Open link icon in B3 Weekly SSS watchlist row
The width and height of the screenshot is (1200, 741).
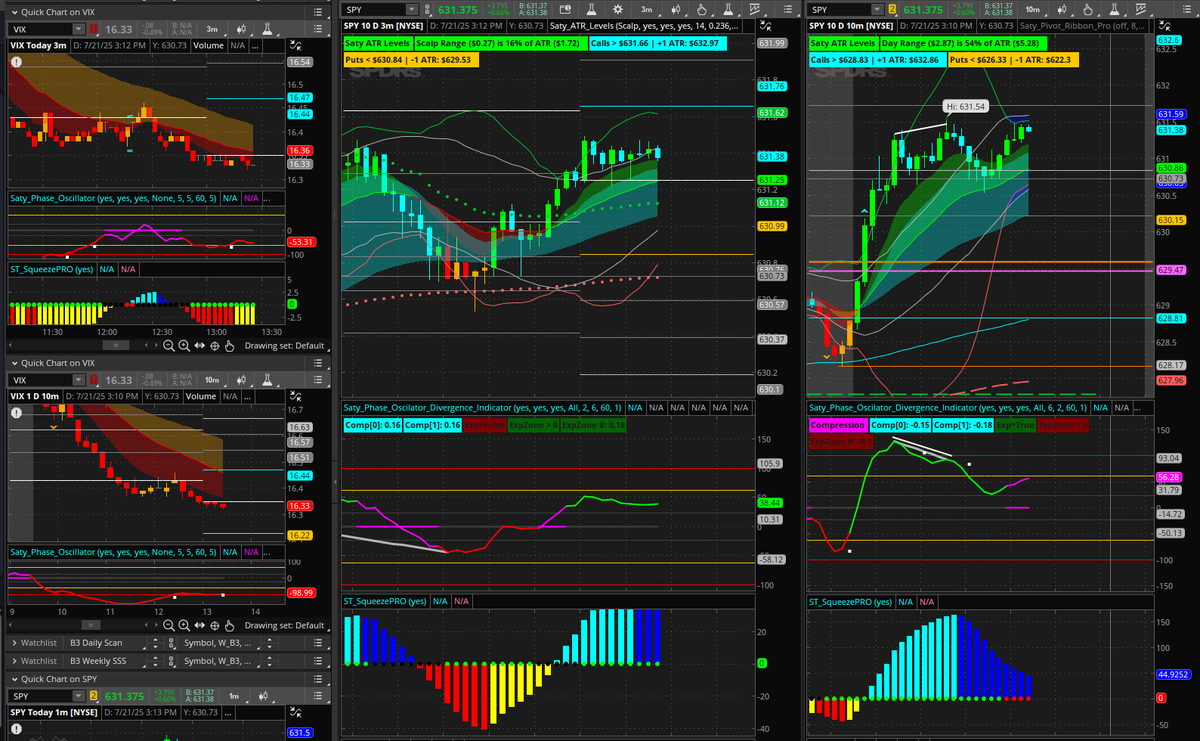(171, 661)
